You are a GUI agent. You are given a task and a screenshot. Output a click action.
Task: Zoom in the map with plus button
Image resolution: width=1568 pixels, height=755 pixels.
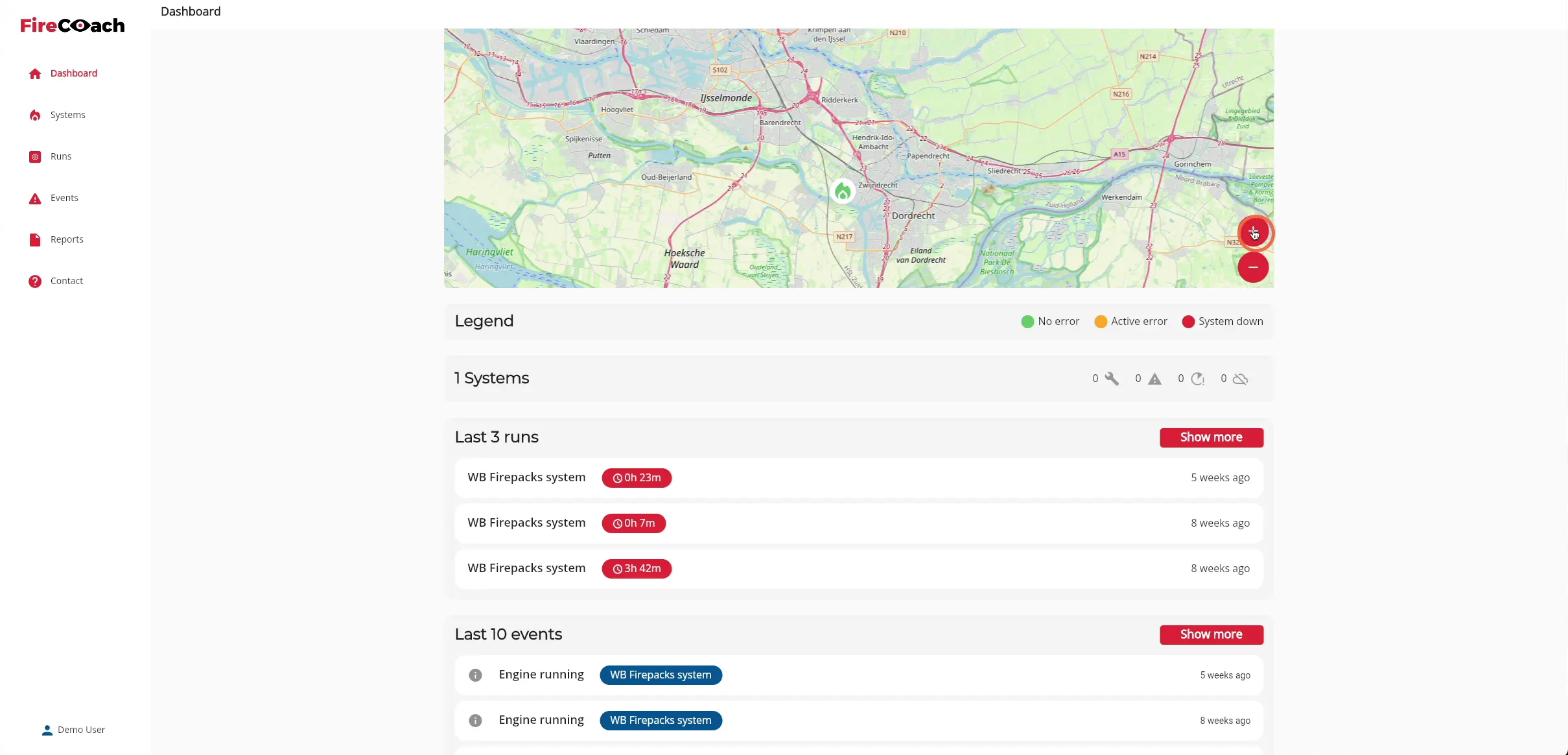click(1253, 232)
